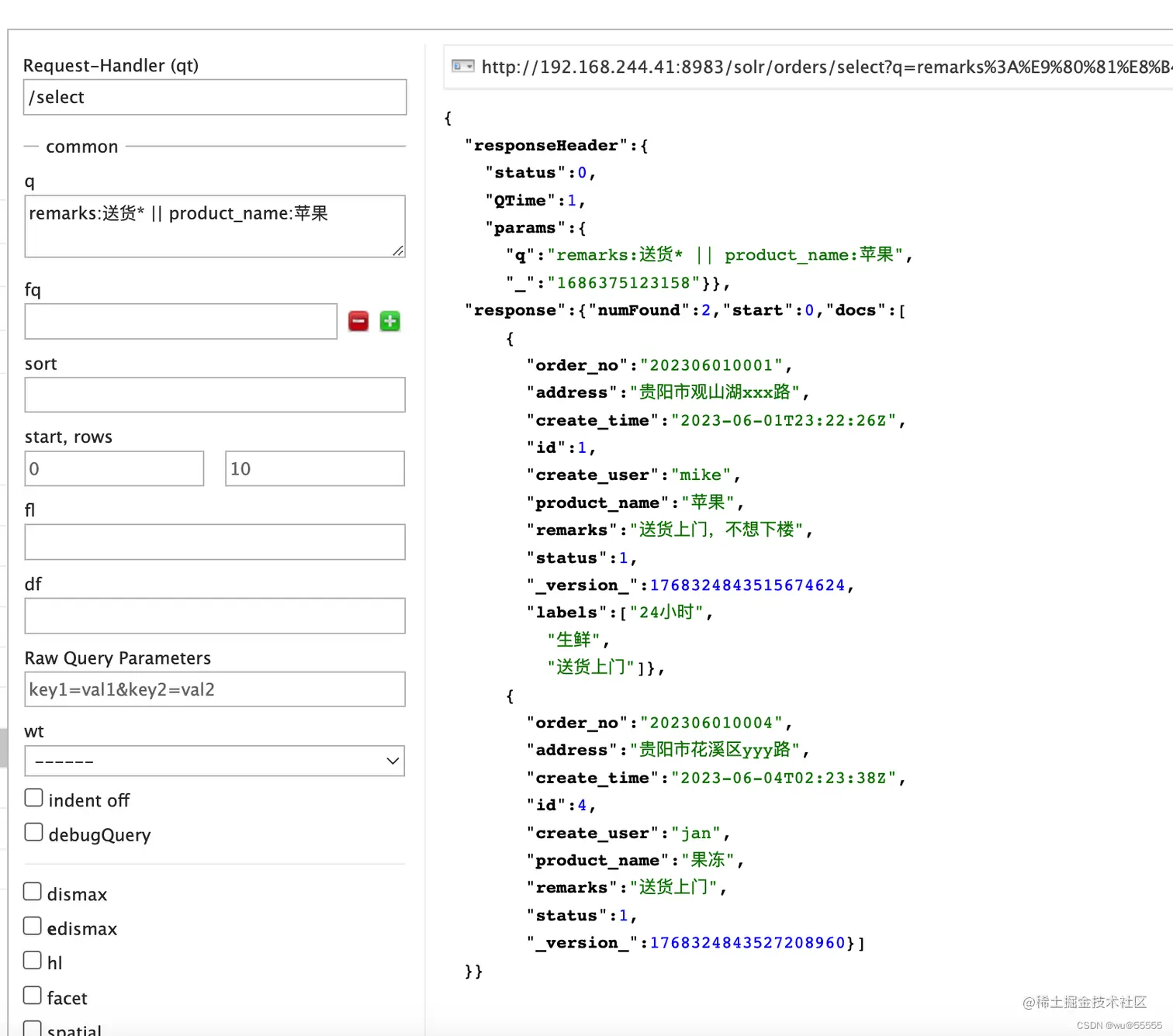
Task: Click the Raw Query Parameters field
Action: 215,689
